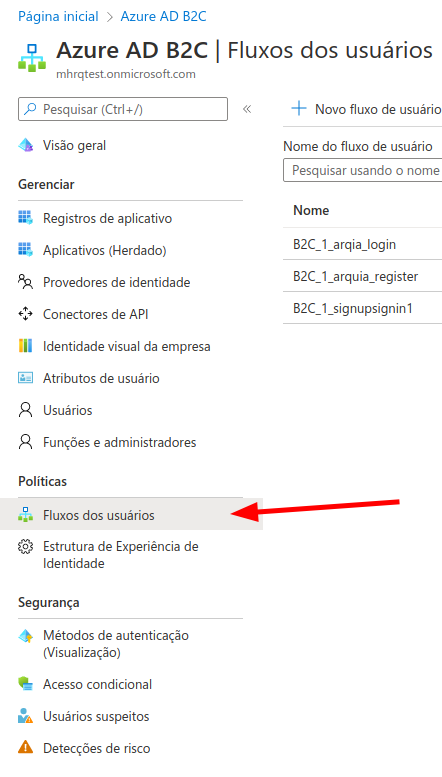The width and height of the screenshot is (442, 777).
Task: Go to Página inicial breadcrumb
Action: [x=58, y=17]
